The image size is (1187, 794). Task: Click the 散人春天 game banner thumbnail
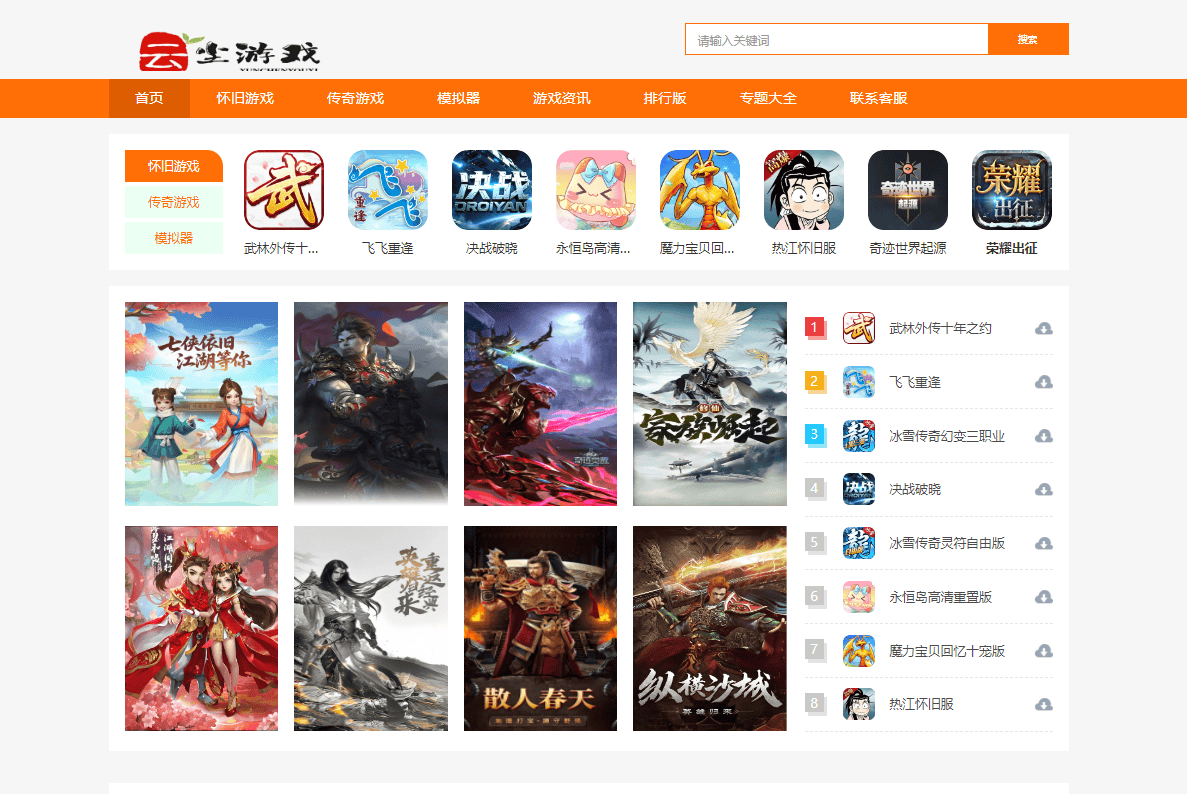(x=540, y=628)
